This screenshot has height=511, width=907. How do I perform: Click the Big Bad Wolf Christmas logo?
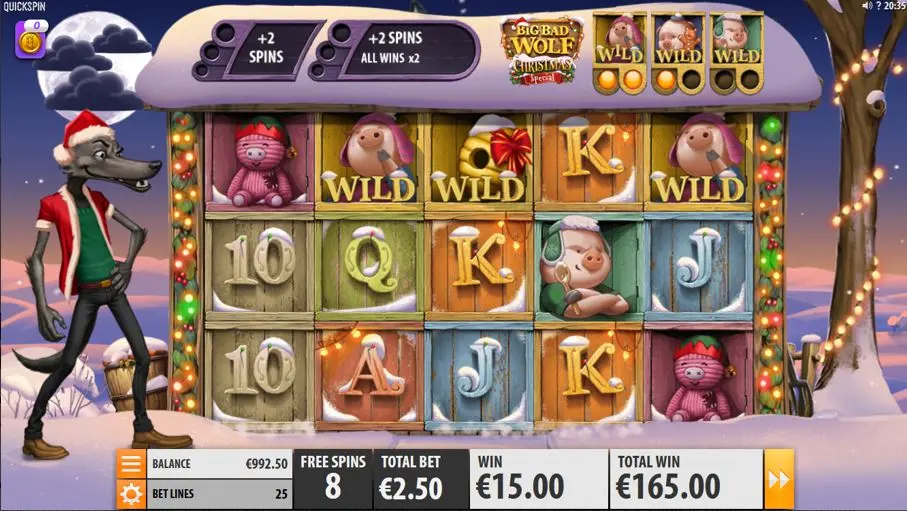click(541, 51)
